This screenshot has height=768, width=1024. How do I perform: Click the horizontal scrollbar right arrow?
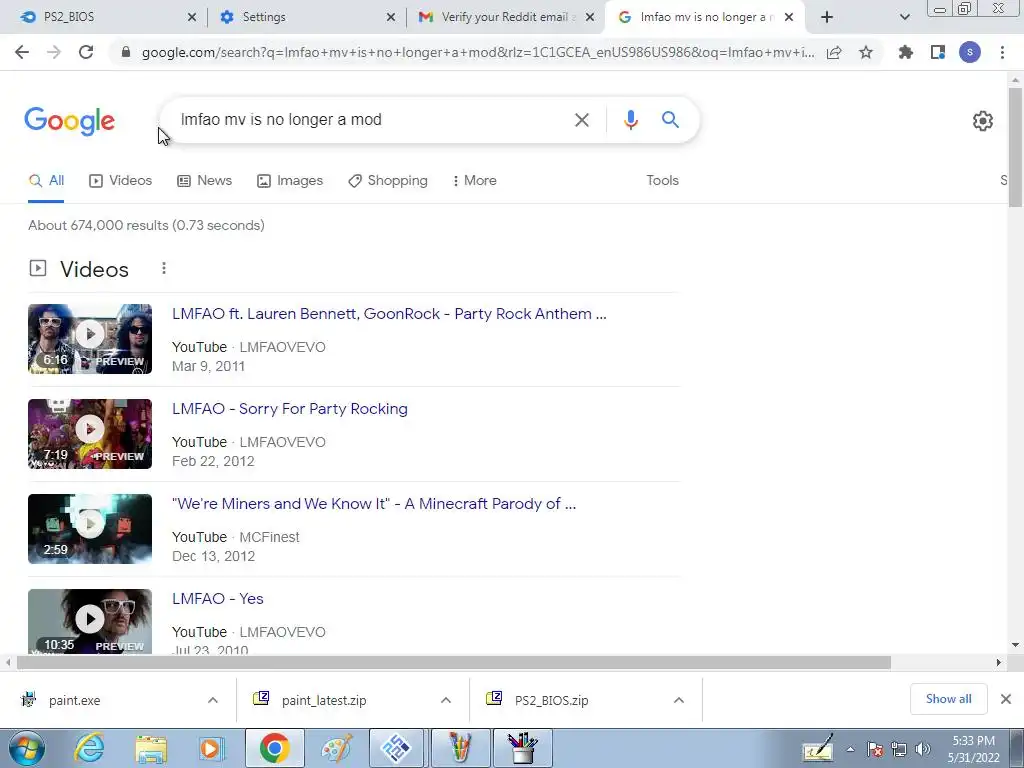[998, 663]
